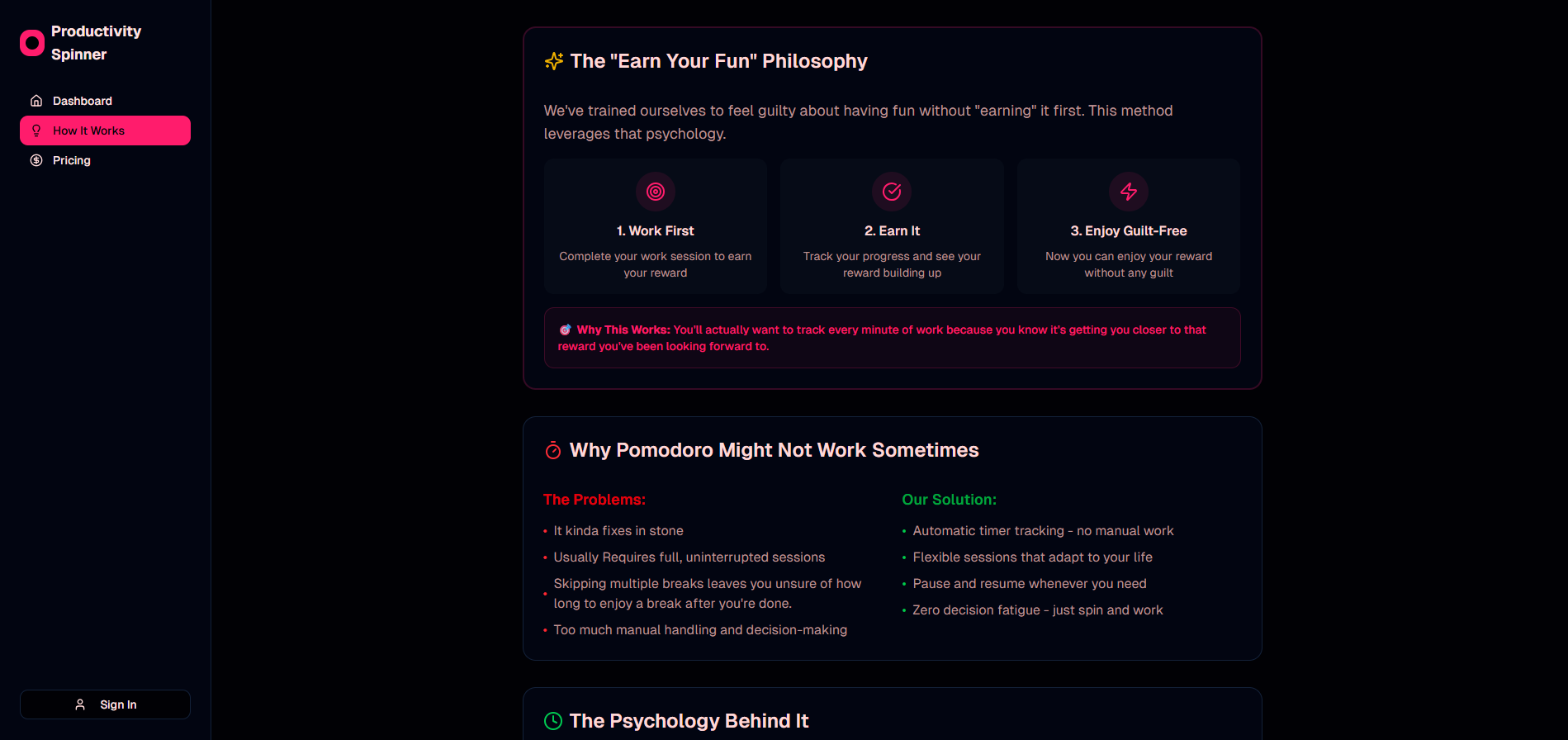1568x740 pixels.
Task: Click the sparkle icon beside Philosophy heading
Action: pos(553,61)
